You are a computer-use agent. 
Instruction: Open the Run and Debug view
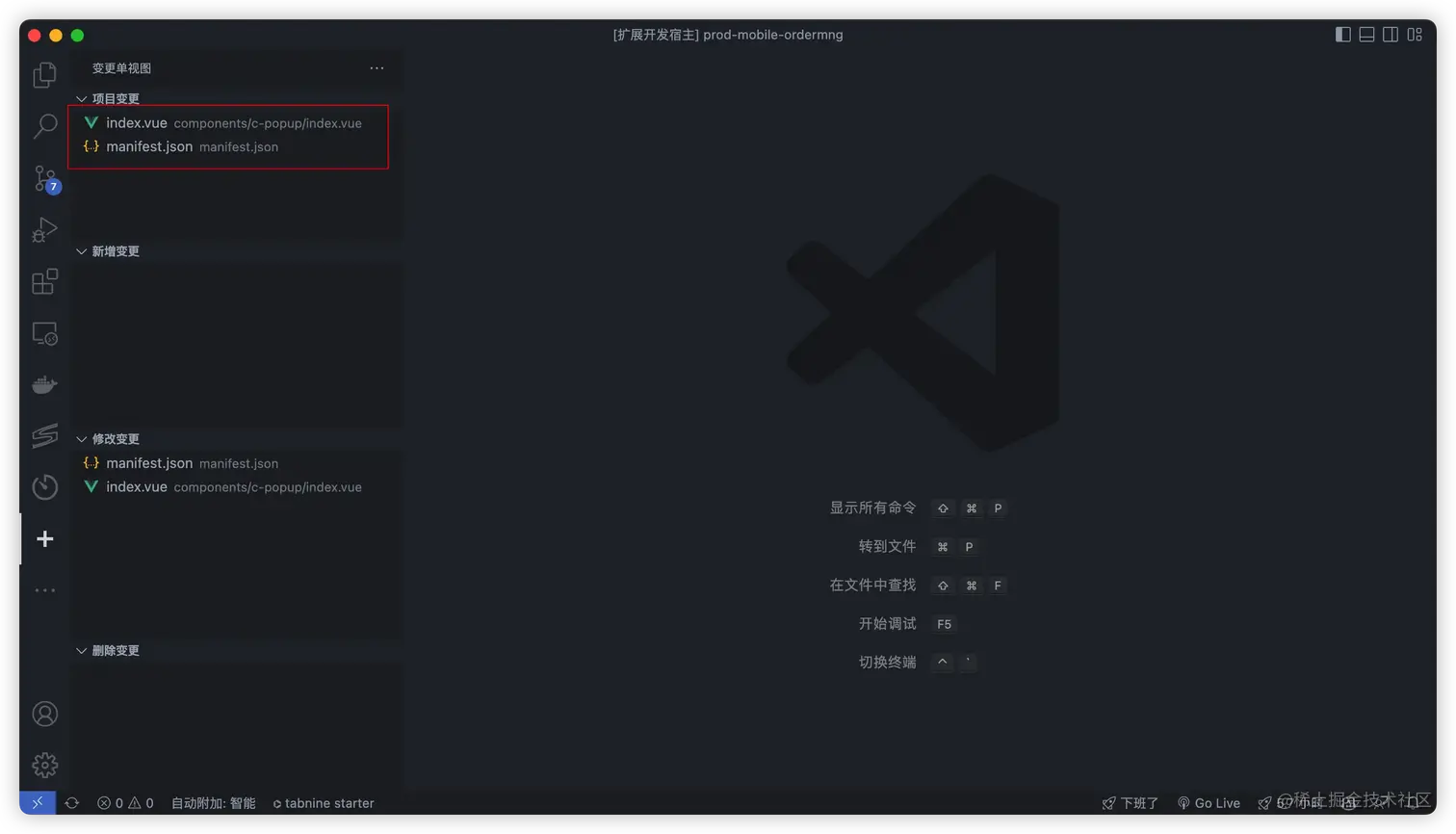tap(44, 230)
